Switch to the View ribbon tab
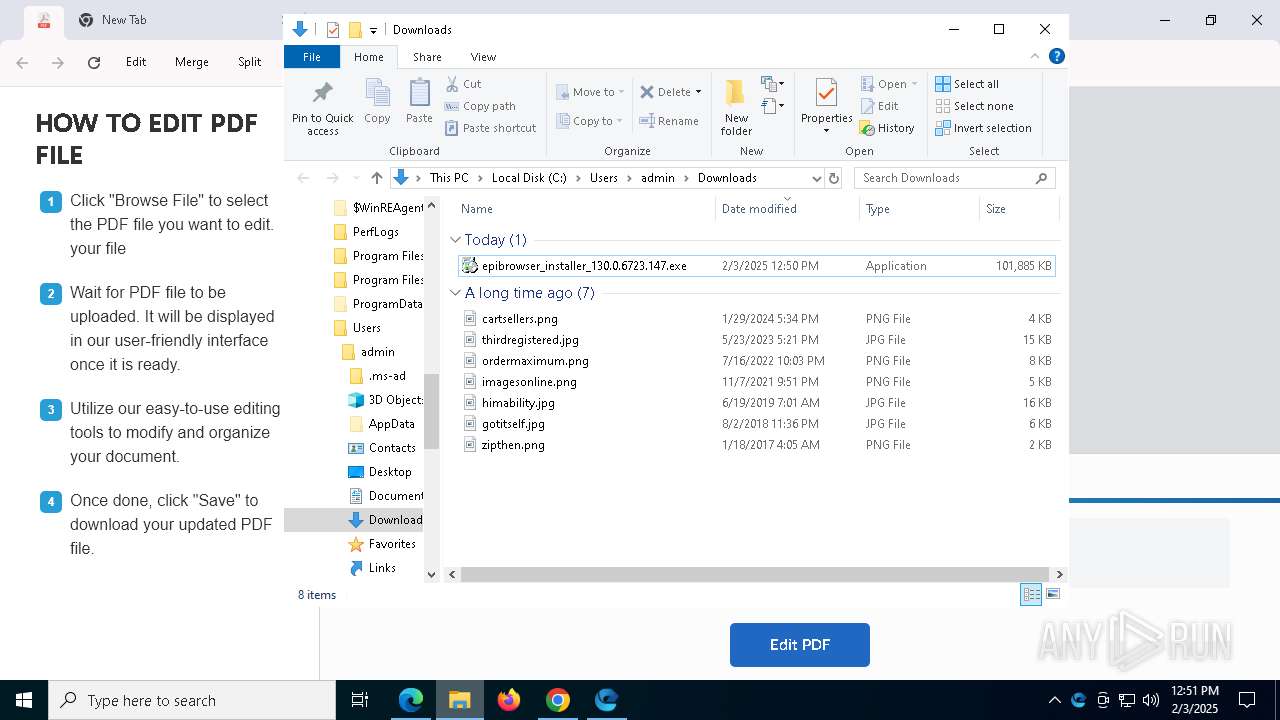The height and width of the screenshot is (720, 1280). [483, 57]
